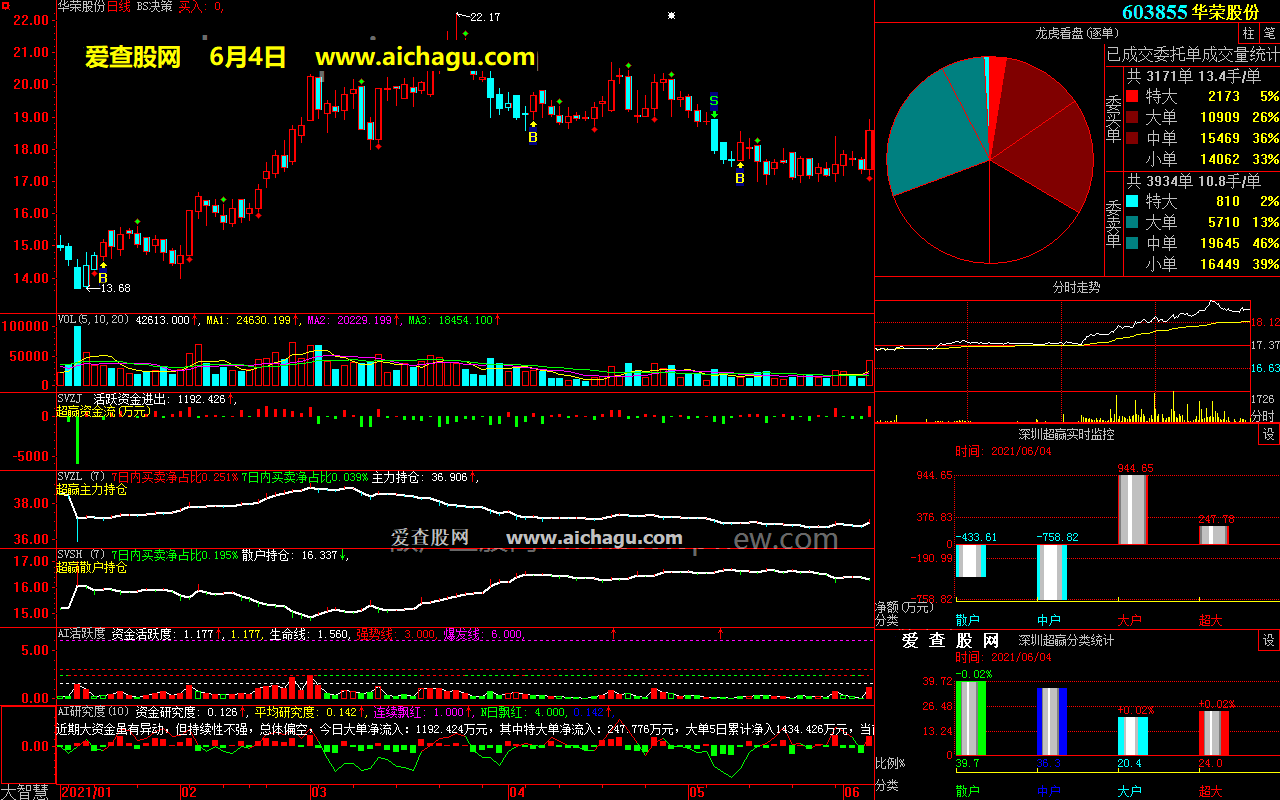Jump to month 03 on the time axis
This screenshot has width=1280, height=800.
319,792
